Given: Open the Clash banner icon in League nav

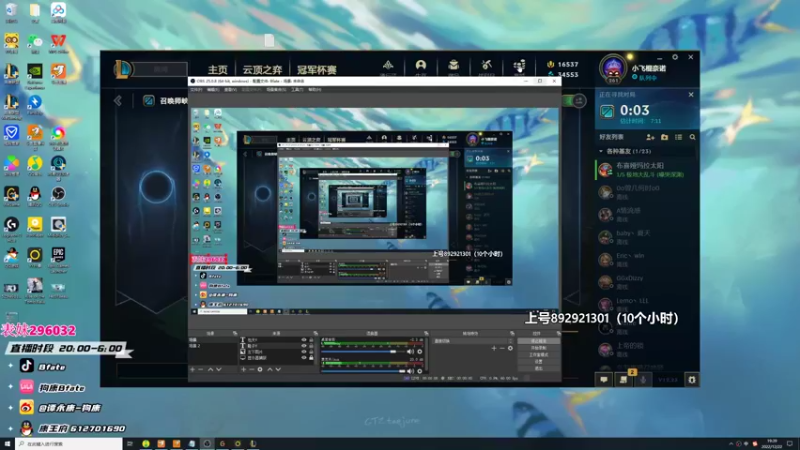Looking at the screenshot, I should tap(388, 65).
